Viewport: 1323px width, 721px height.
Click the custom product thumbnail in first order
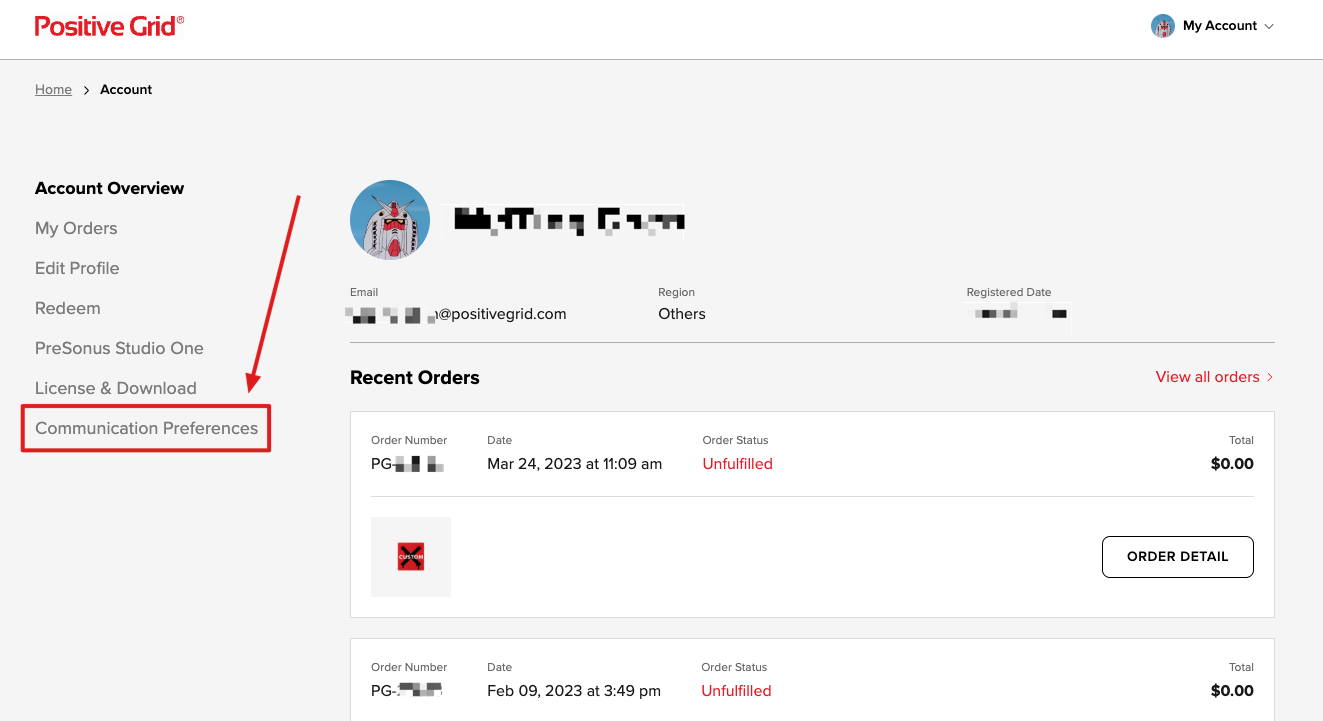pyautogui.click(x=411, y=557)
